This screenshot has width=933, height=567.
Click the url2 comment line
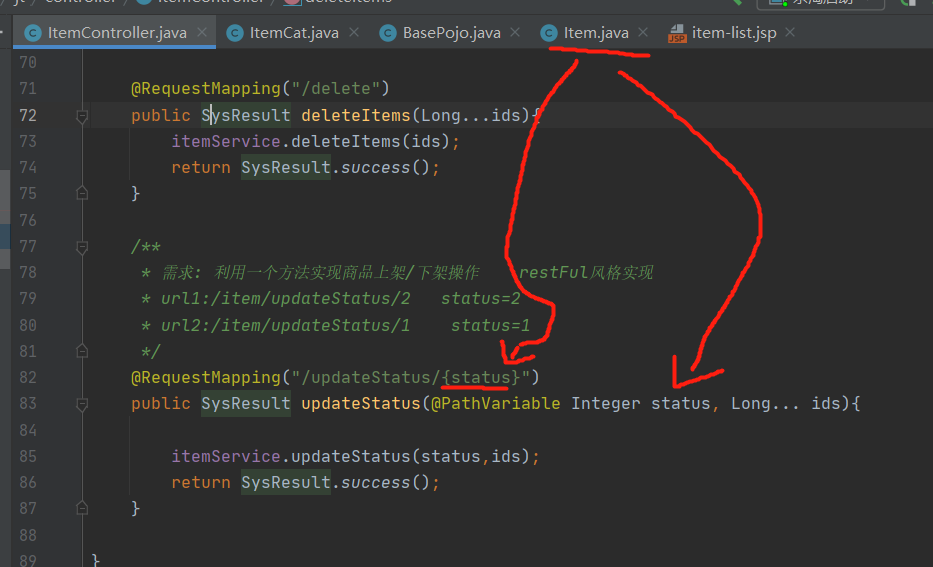[x=335, y=325]
